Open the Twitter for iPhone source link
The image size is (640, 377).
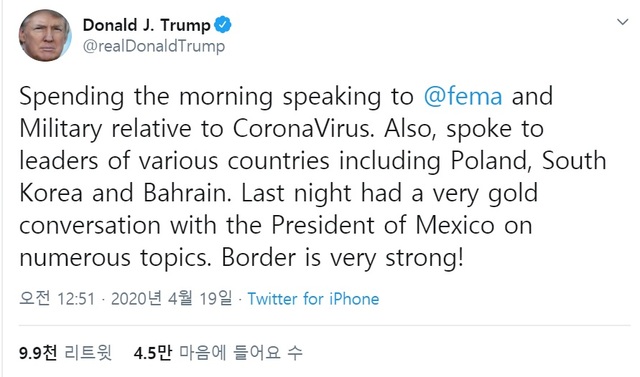tap(313, 299)
